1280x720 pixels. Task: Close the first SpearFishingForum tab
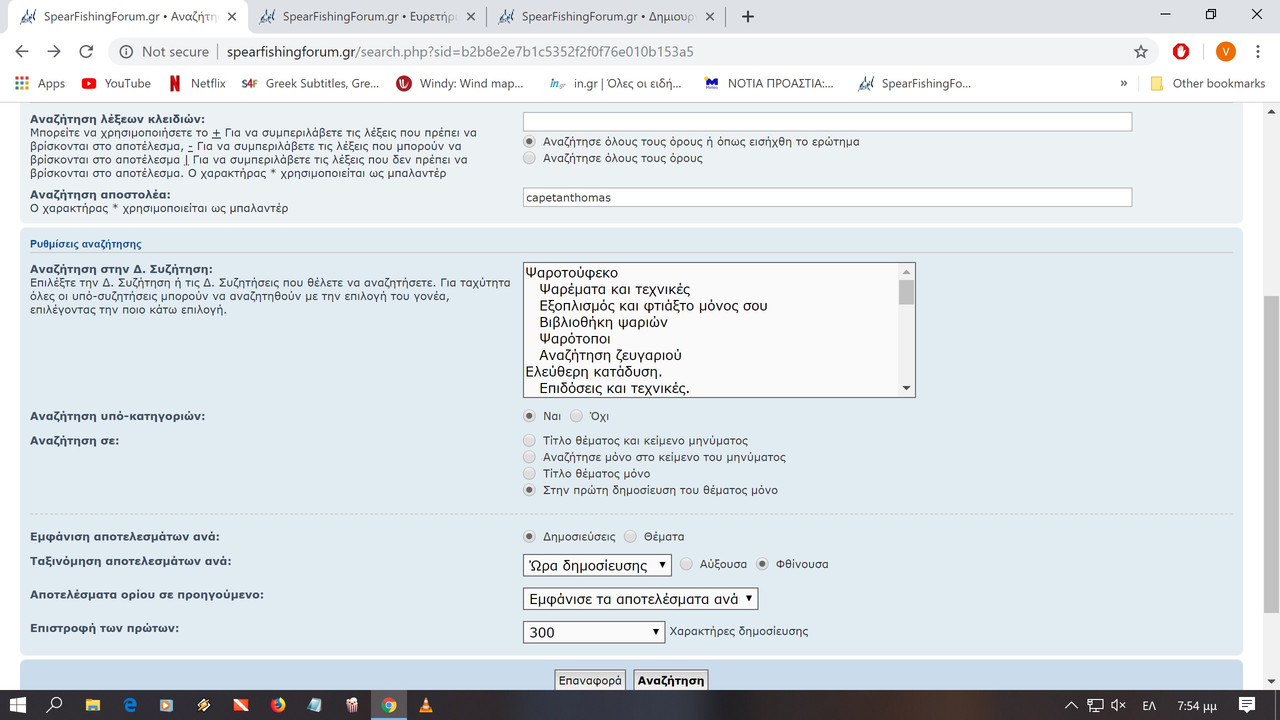[231, 16]
